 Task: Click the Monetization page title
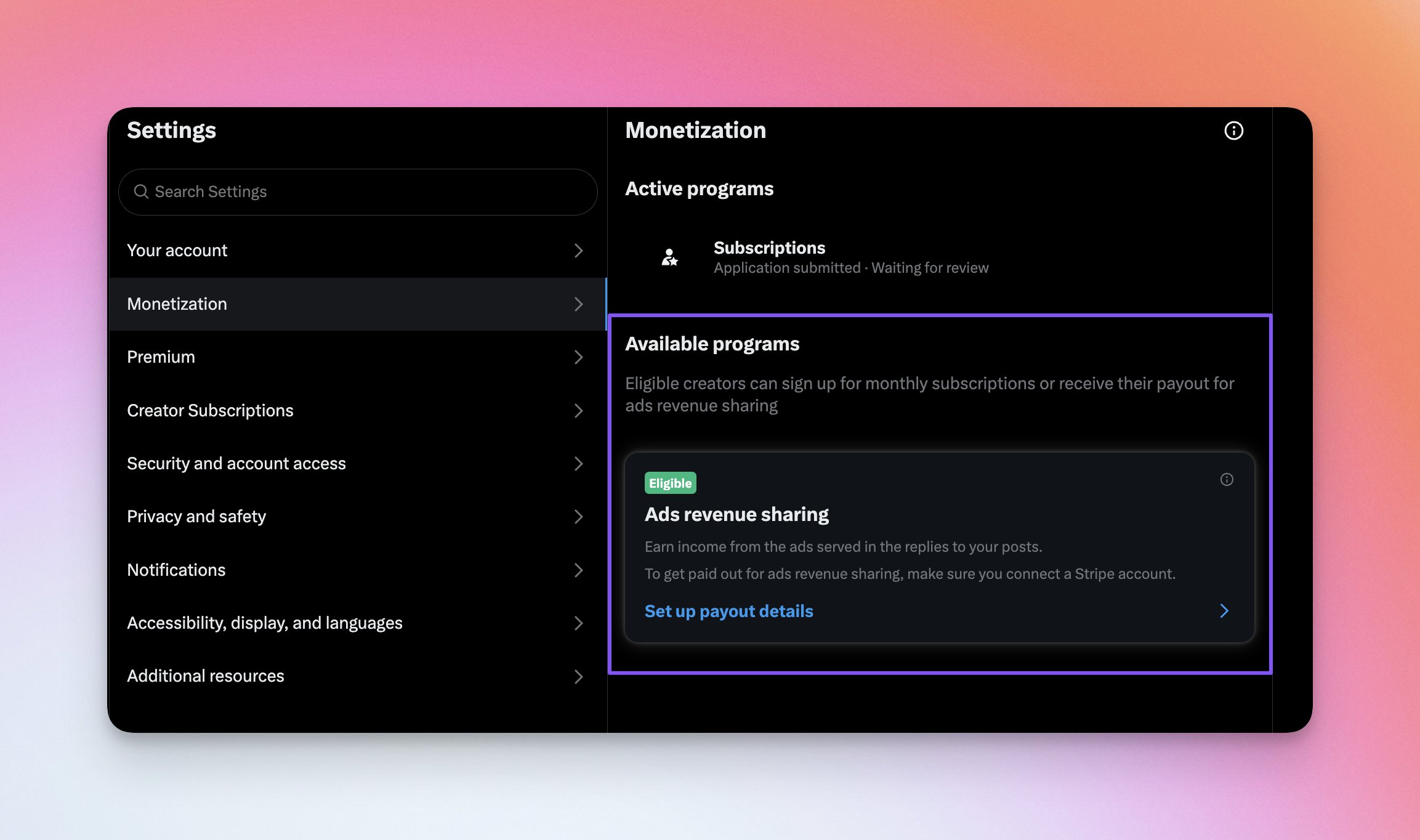696,131
